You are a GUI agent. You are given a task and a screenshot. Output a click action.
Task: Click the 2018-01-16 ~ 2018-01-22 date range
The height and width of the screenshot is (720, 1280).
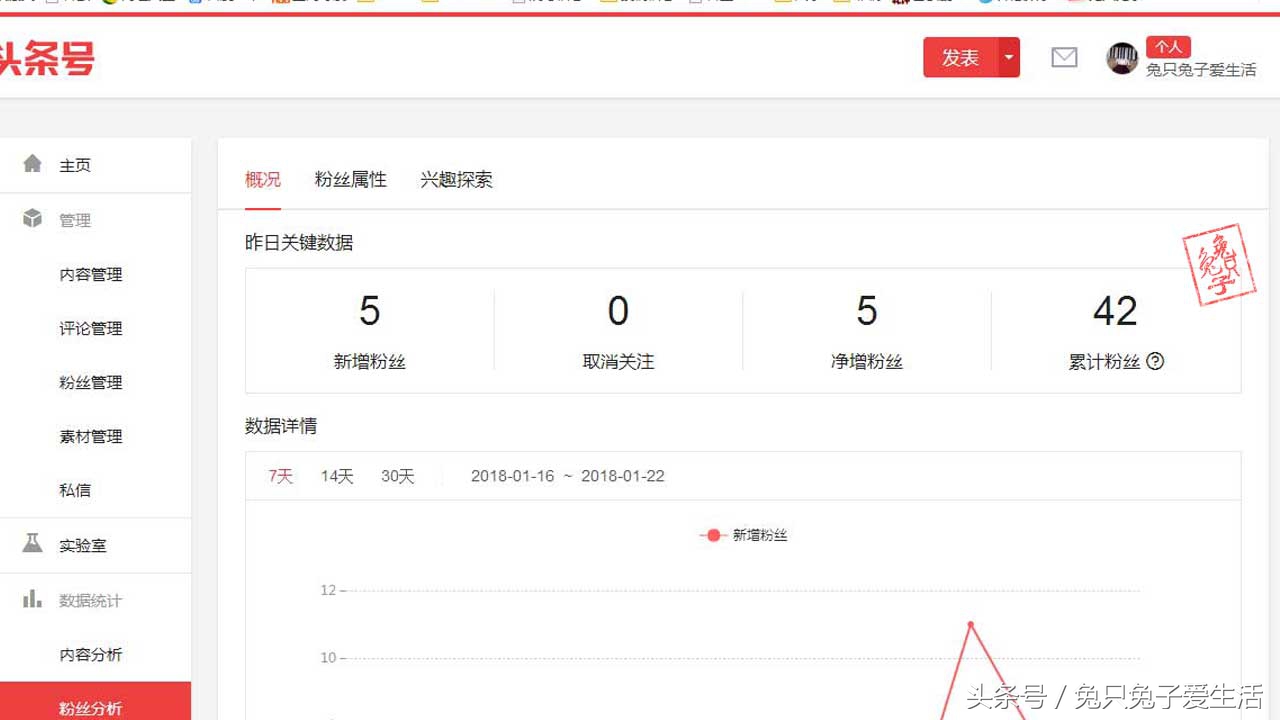[x=568, y=476]
